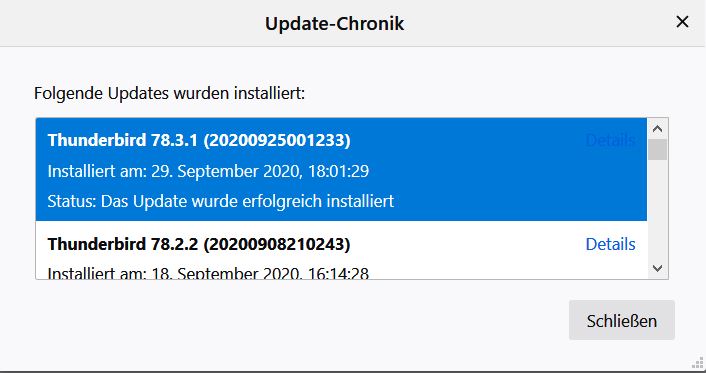This screenshot has height=373, width=706.
Task: Select the Thunderbird 78.3.1 update entry
Action: point(341,169)
